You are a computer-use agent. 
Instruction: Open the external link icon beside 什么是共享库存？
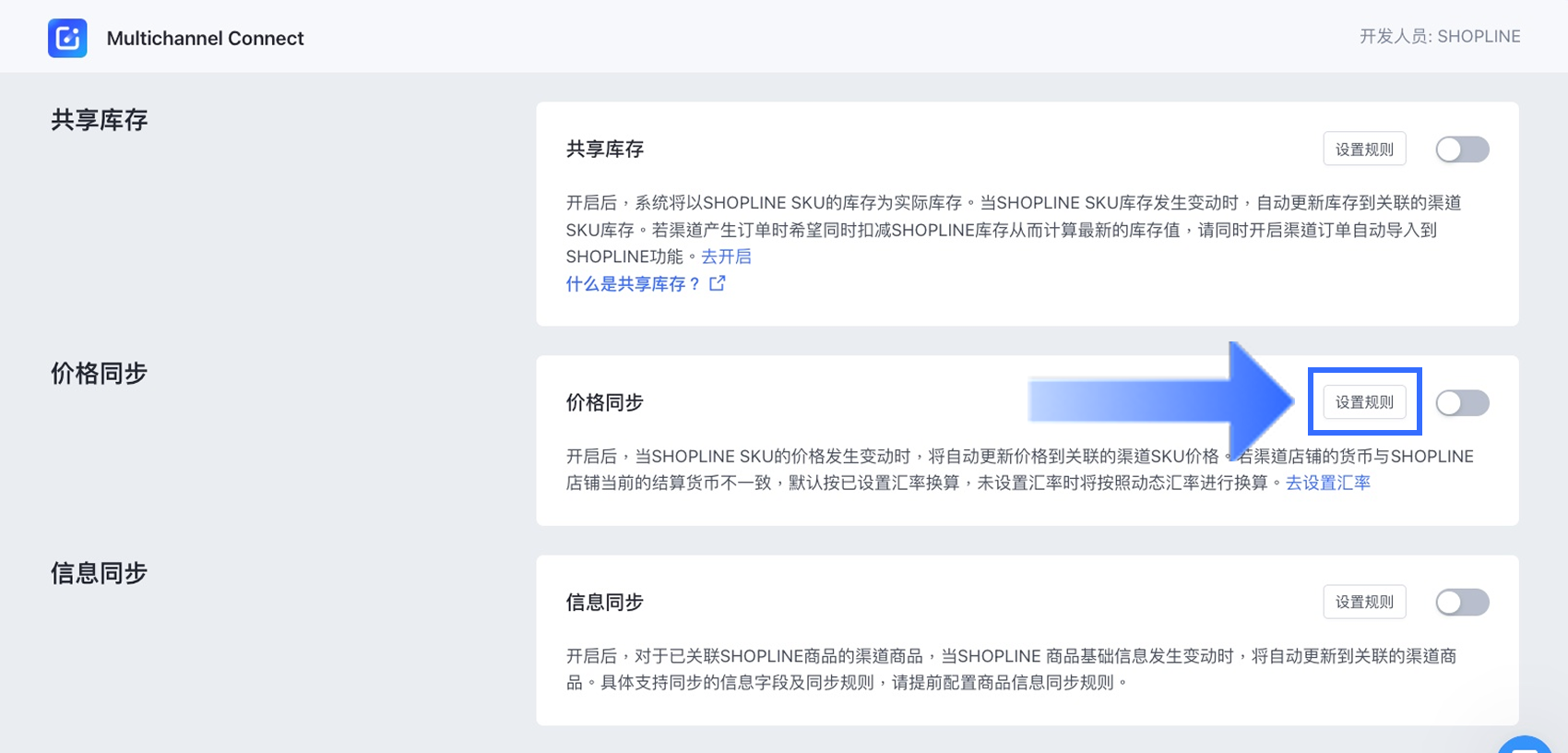click(718, 283)
